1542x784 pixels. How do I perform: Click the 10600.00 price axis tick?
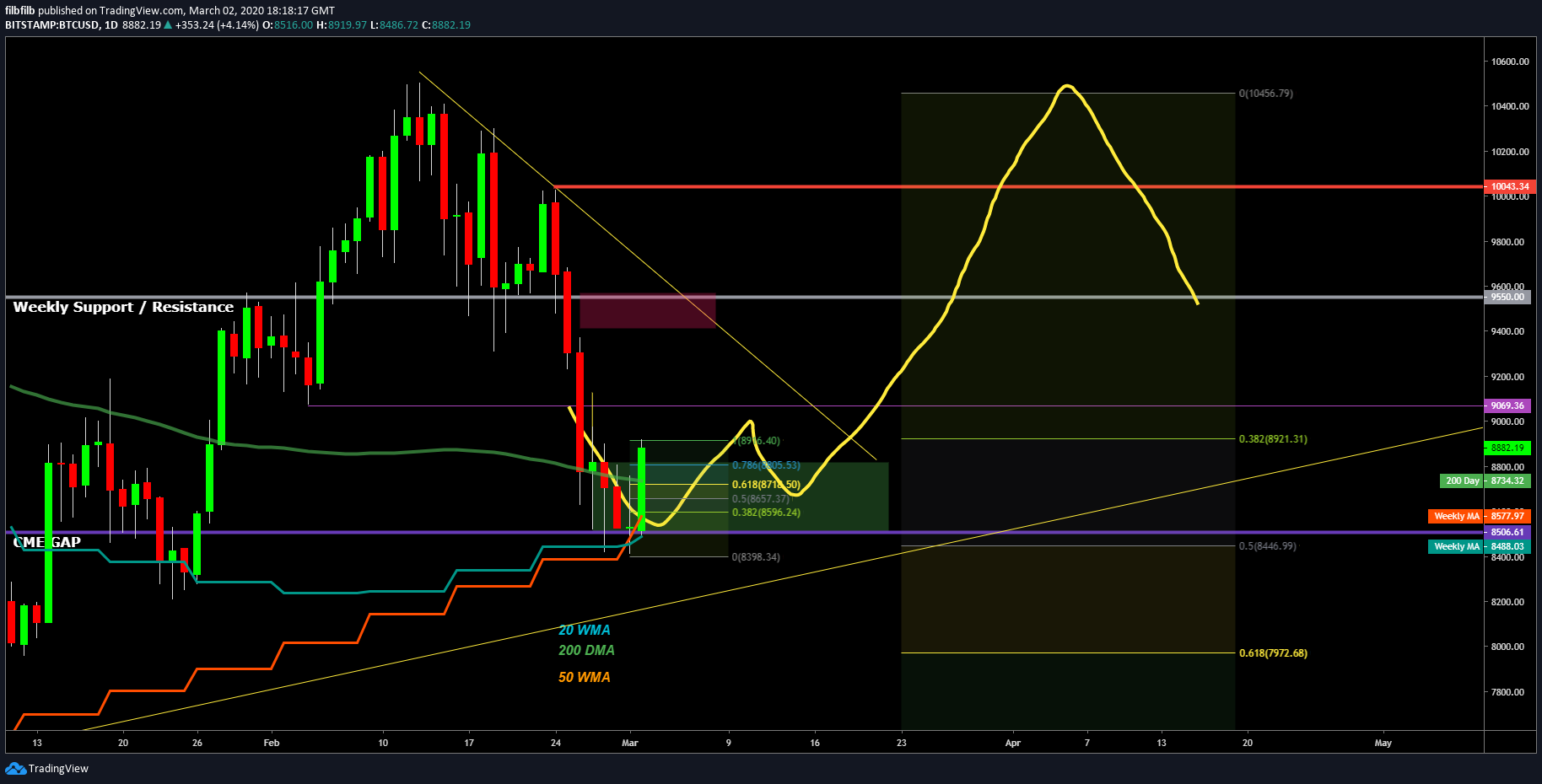(x=1510, y=62)
